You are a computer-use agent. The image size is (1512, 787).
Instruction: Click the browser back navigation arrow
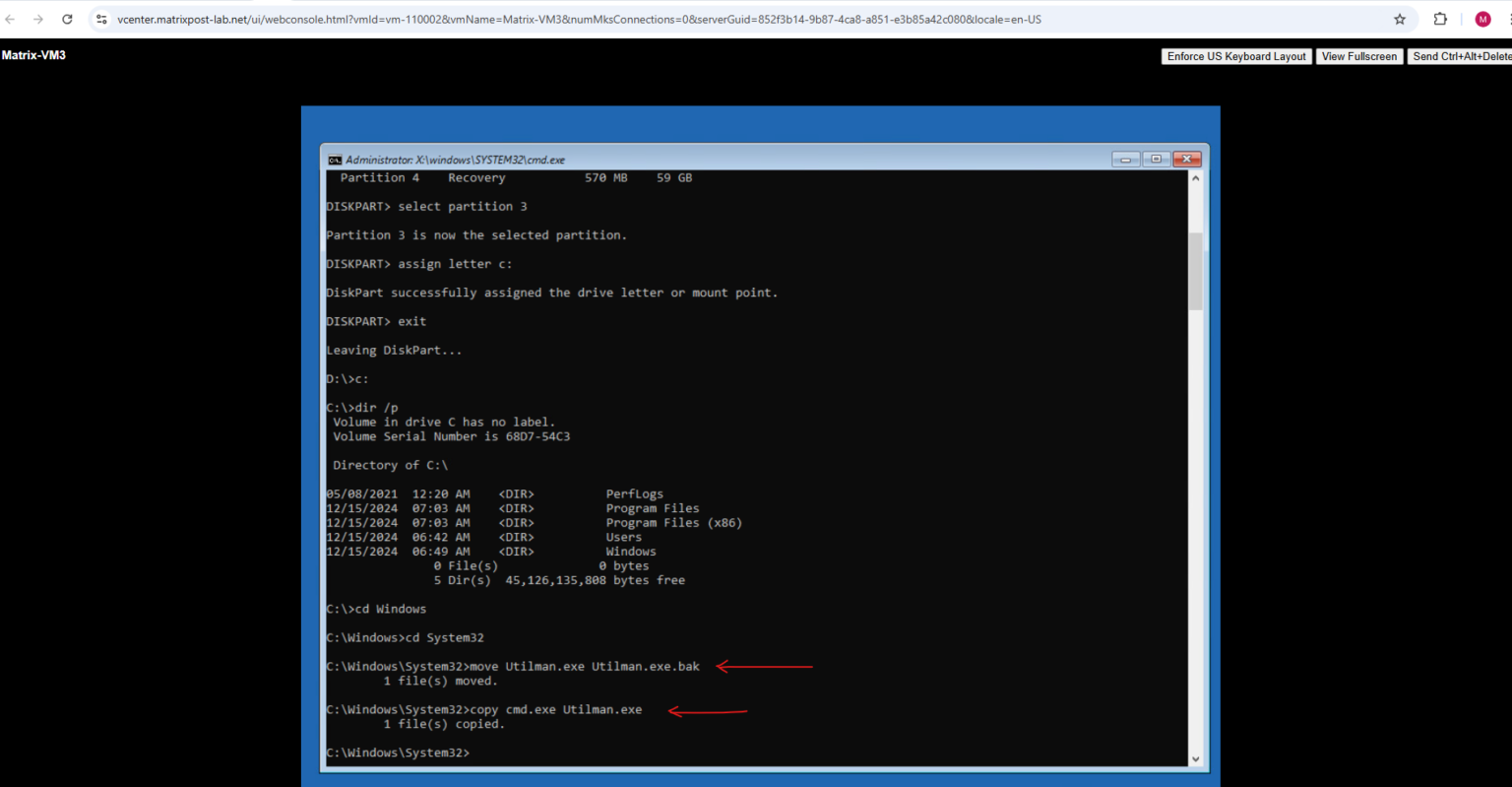click(x=10, y=19)
